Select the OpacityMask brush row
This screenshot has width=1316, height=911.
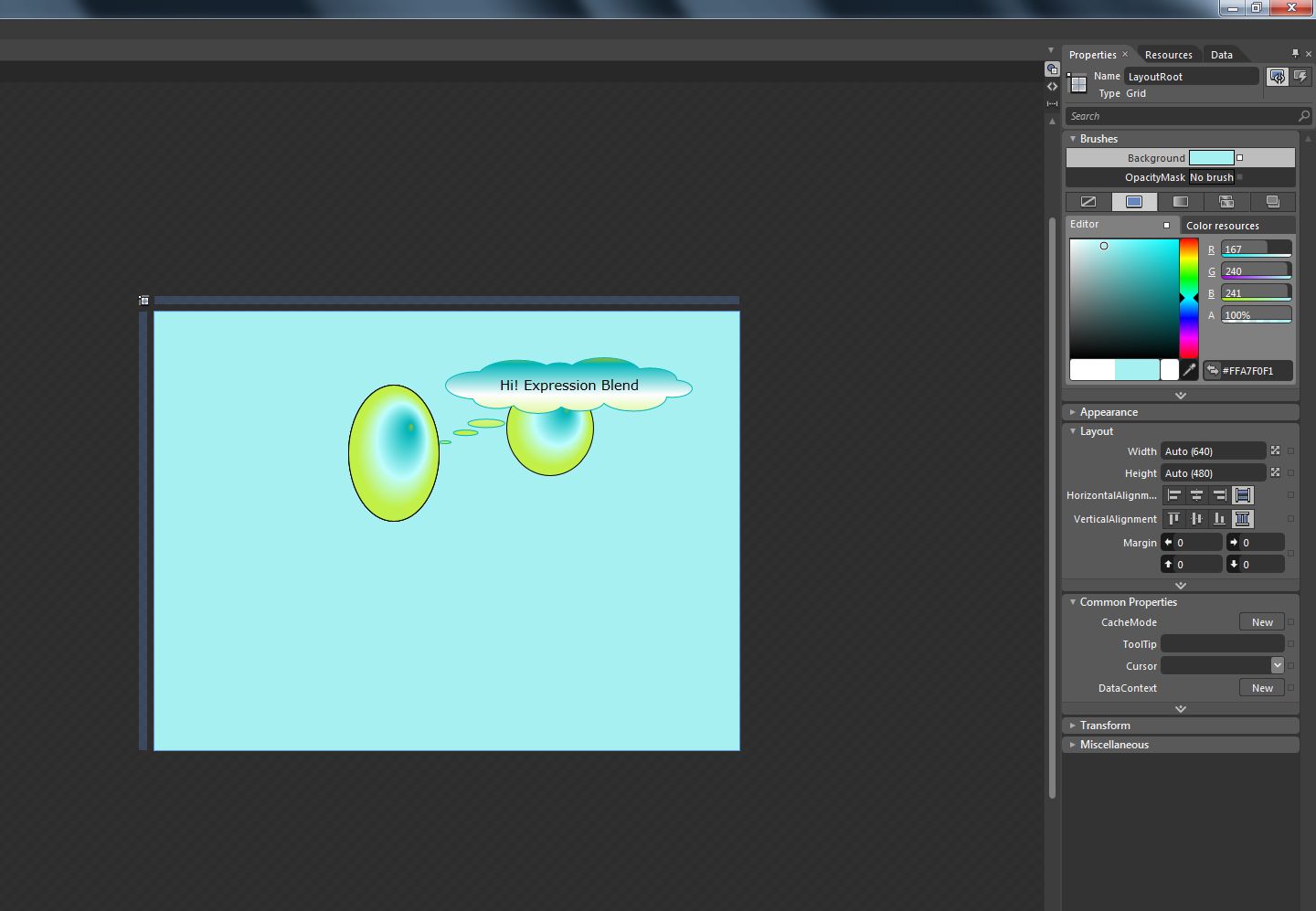pyautogui.click(x=1181, y=177)
